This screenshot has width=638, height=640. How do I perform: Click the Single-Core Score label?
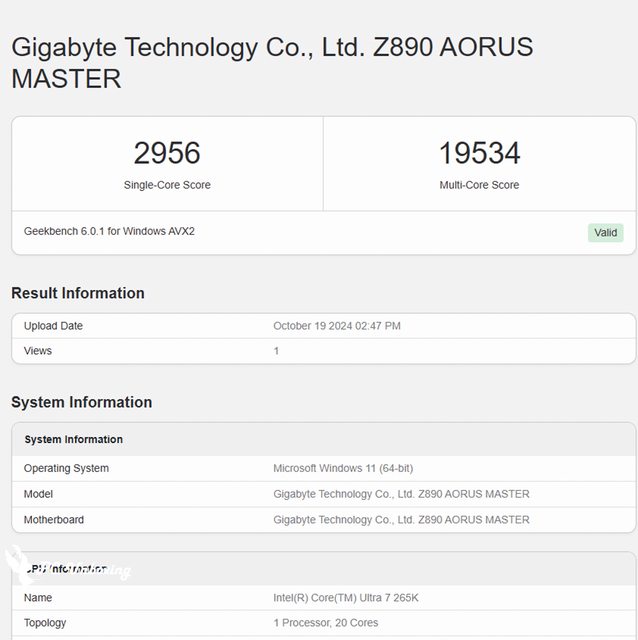pyautogui.click(x=167, y=185)
